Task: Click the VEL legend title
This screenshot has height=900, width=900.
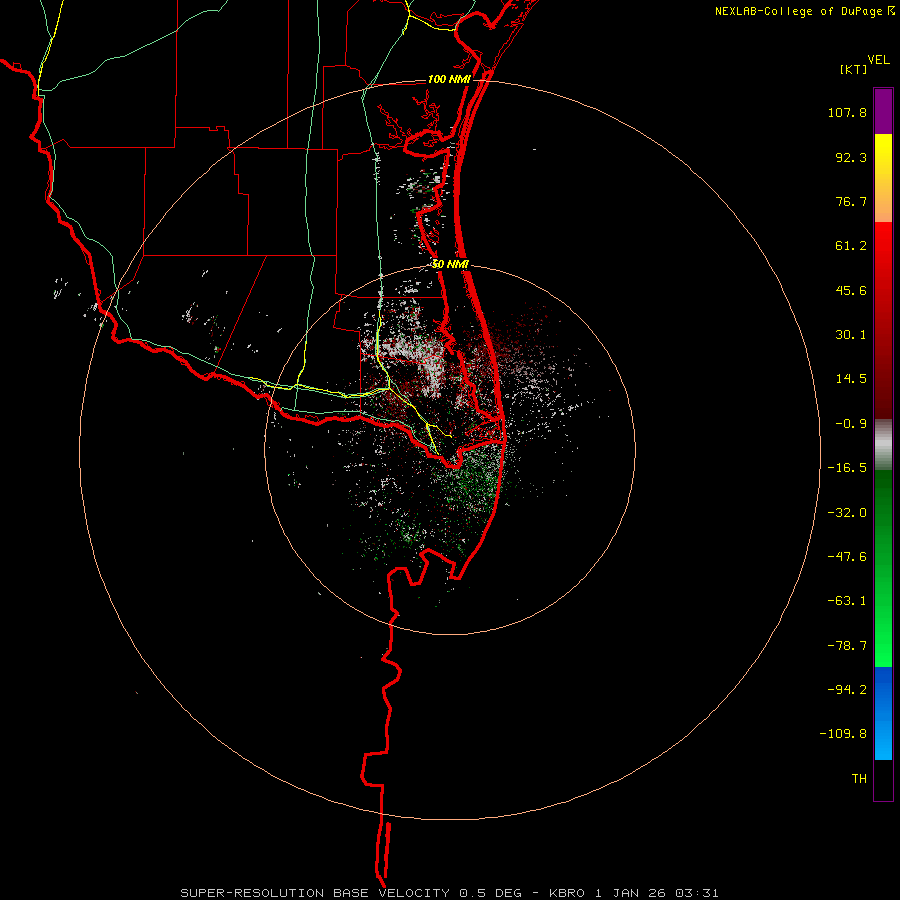Action: tap(878, 60)
